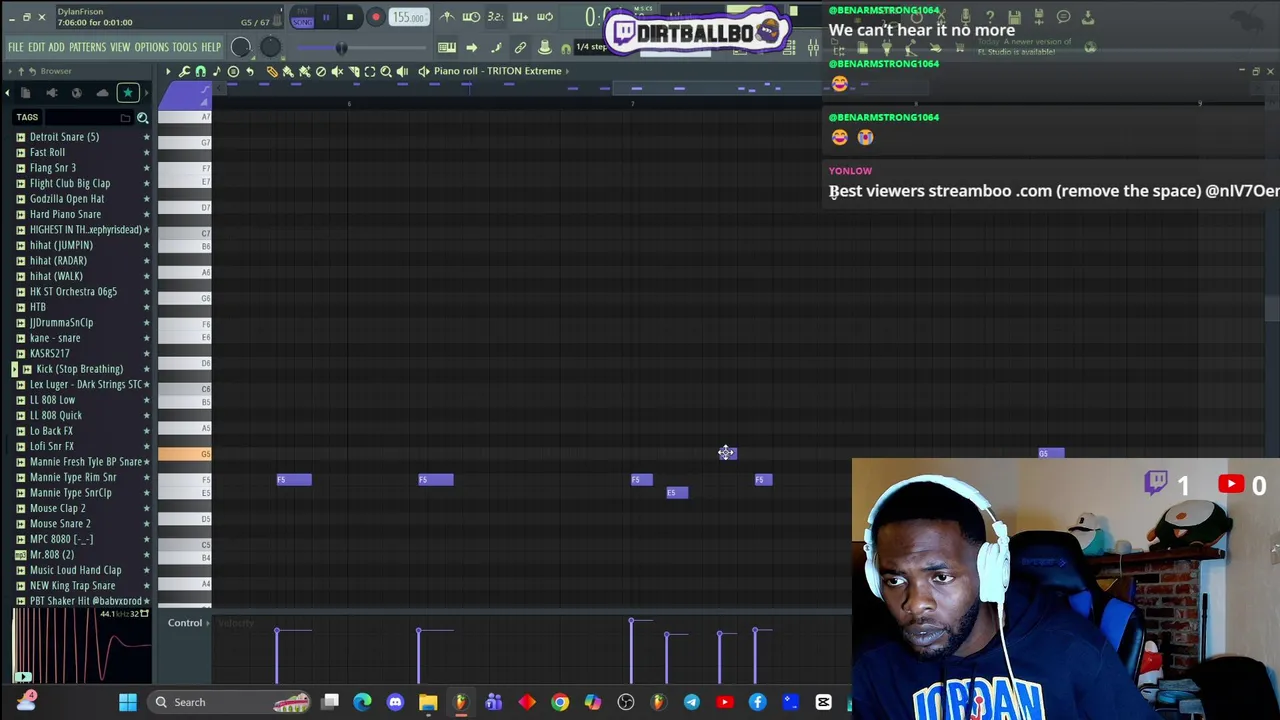Screen dimensions: 1280x720
Task: Click the link chain icon in toolbar
Action: click(x=520, y=47)
